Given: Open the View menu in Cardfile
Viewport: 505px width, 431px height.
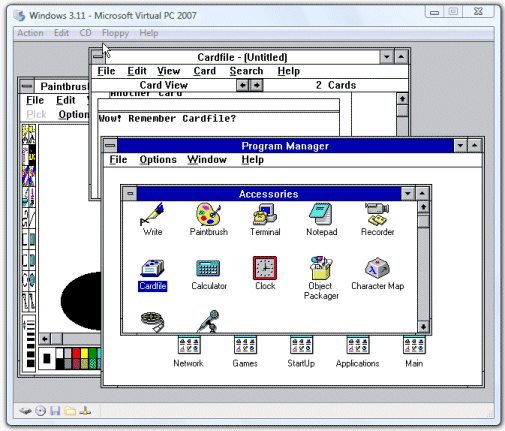Looking at the screenshot, I should click(169, 71).
